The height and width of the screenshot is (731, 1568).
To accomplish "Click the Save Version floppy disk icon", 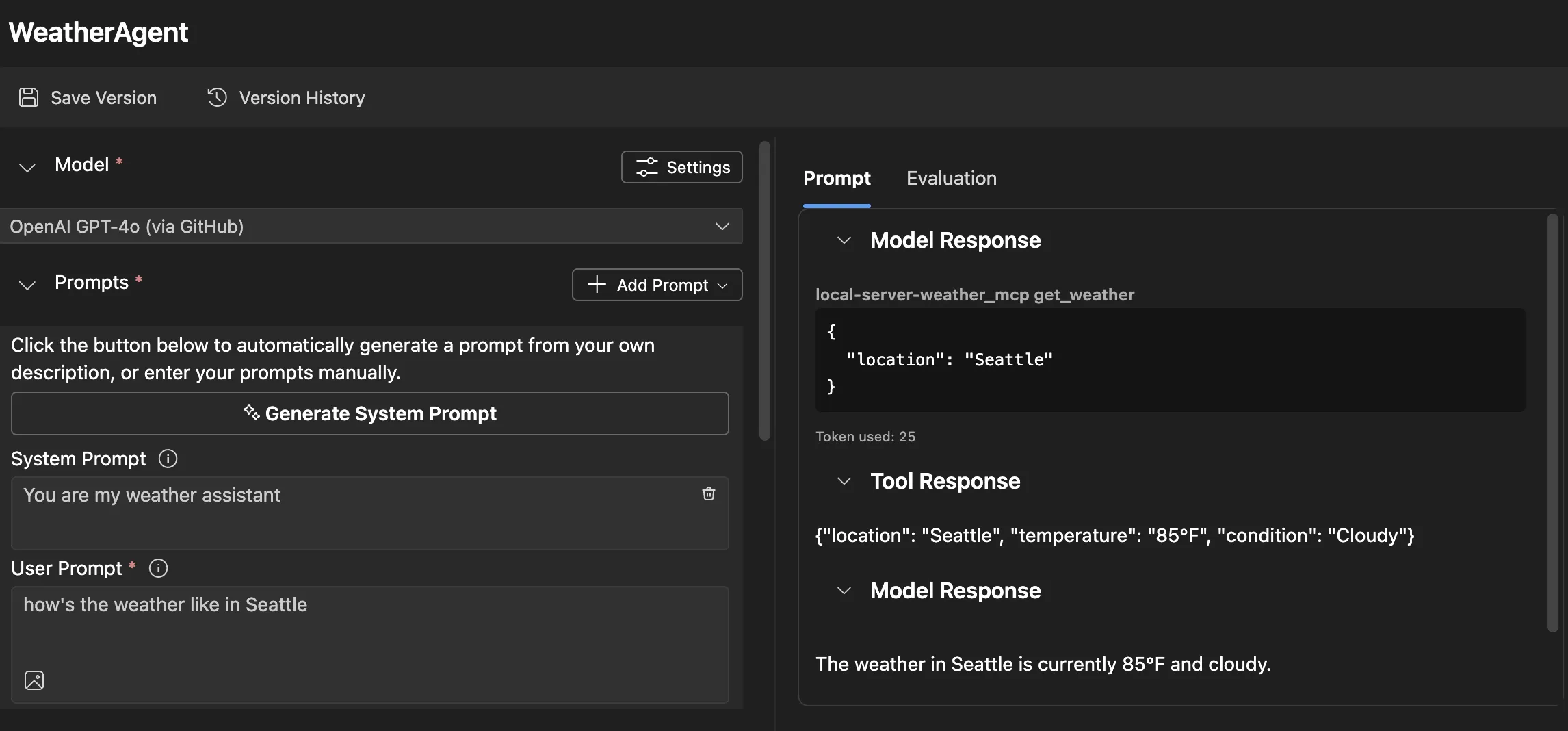I will click(29, 97).
